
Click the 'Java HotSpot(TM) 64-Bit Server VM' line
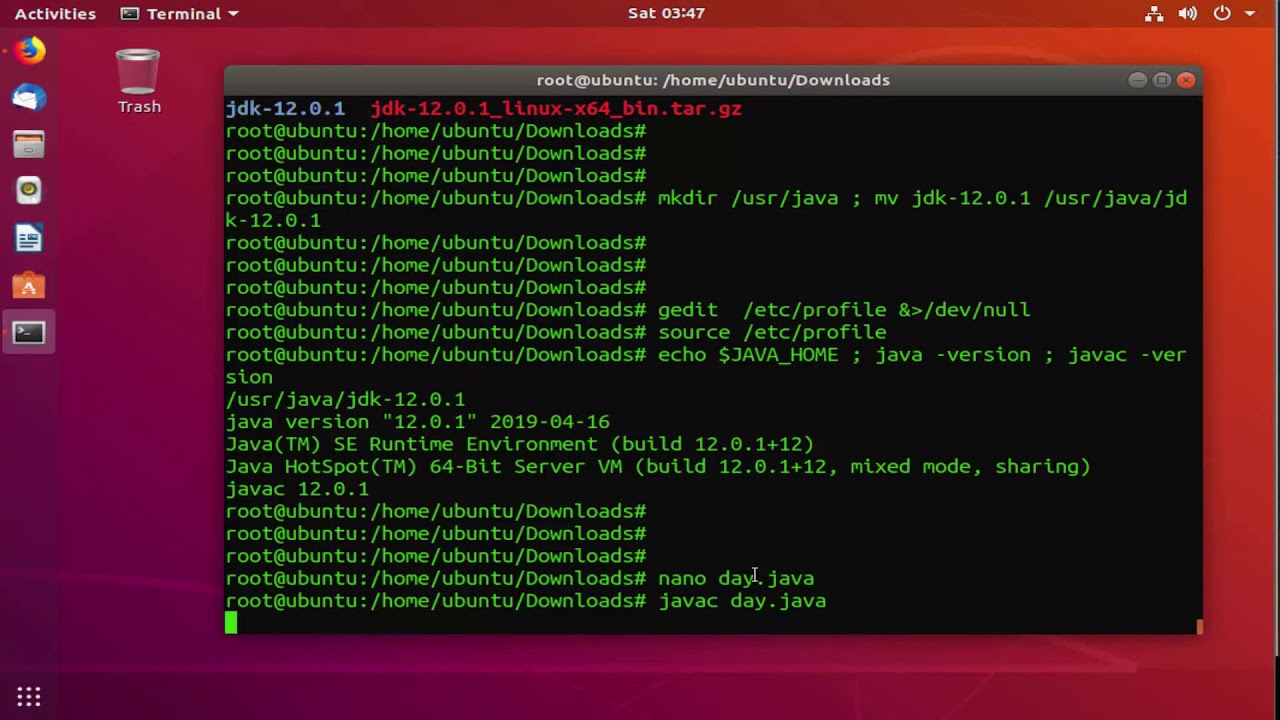click(x=658, y=466)
